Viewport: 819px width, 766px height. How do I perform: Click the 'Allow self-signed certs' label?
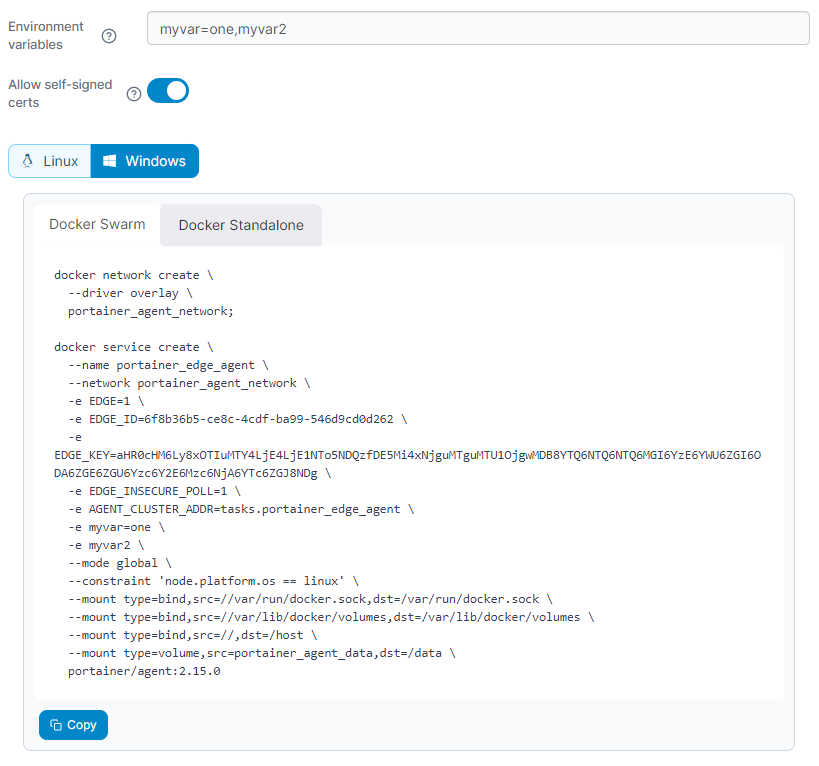[60, 93]
